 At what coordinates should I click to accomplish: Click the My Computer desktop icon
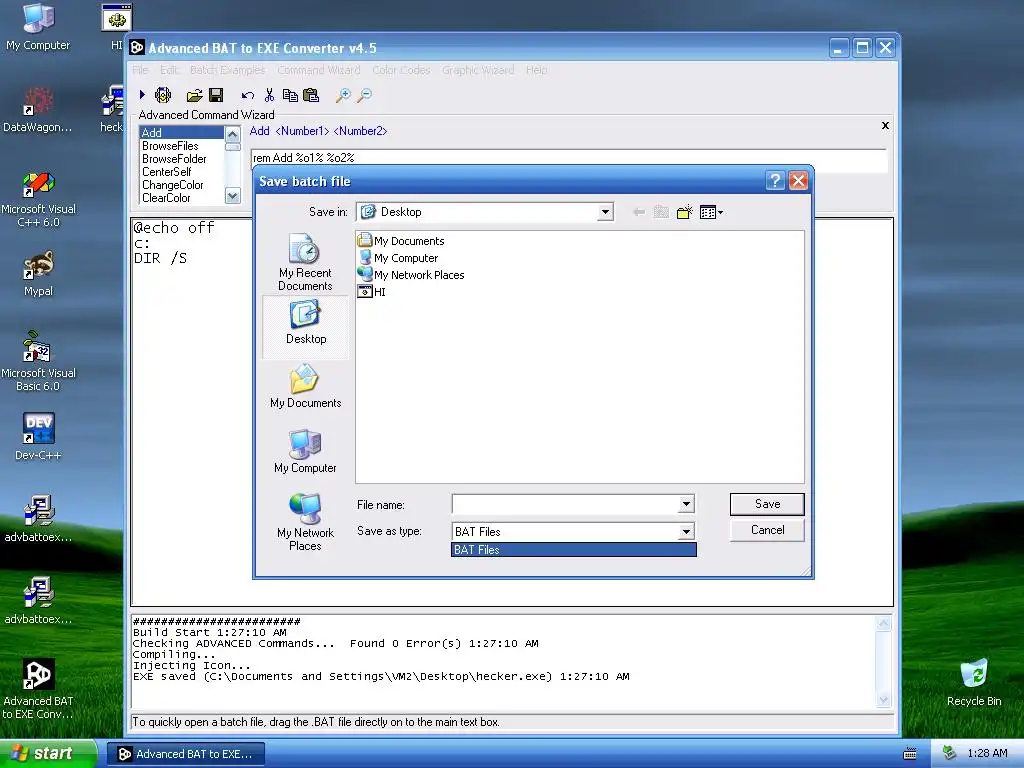click(38, 27)
